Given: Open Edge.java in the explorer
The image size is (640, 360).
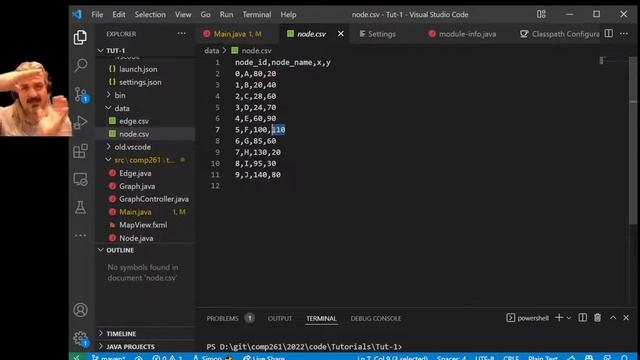Looking at the screenshot, I should [145, 173].
